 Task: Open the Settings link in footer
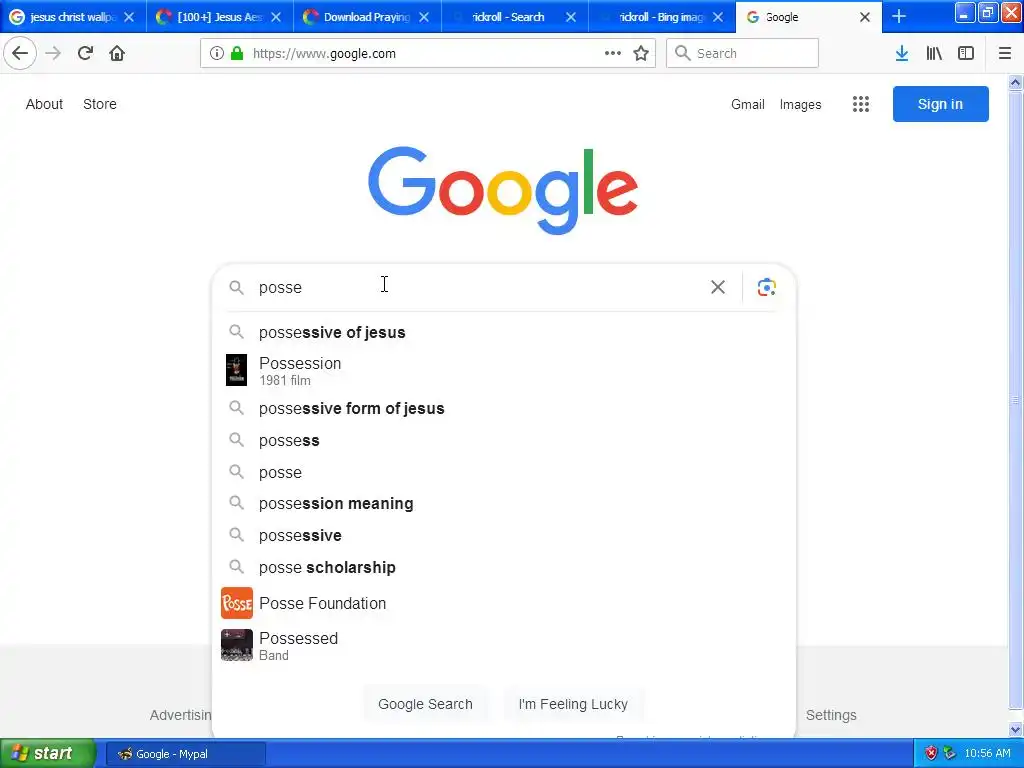831,715
